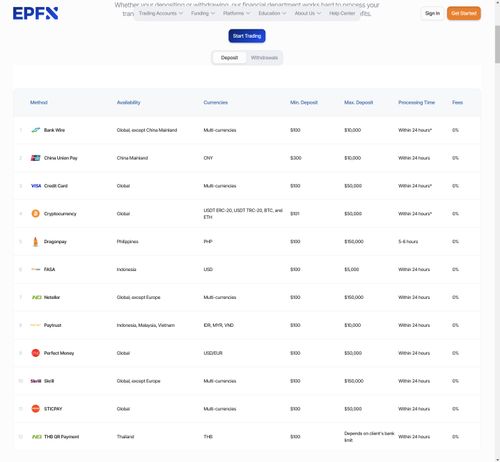Click the Availability column header

(129, 102)
